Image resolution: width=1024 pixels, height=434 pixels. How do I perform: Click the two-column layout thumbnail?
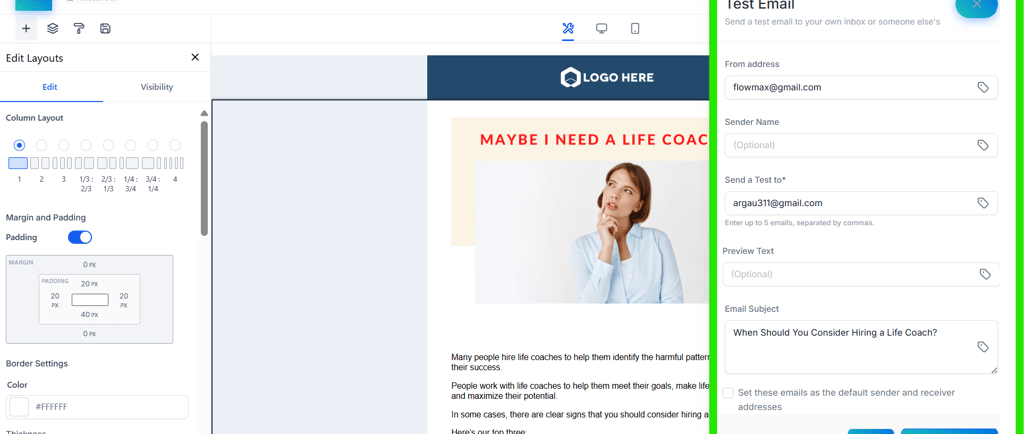click(x=40, y=163)
